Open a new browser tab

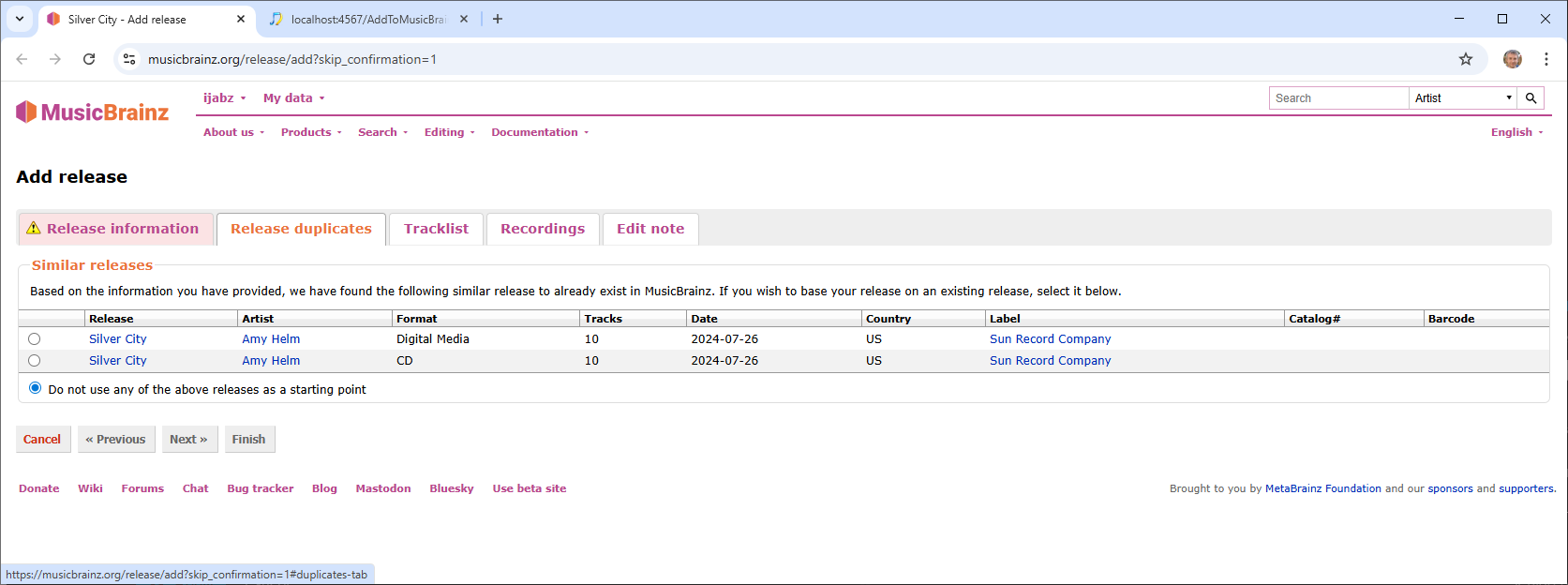click(498, 19)
